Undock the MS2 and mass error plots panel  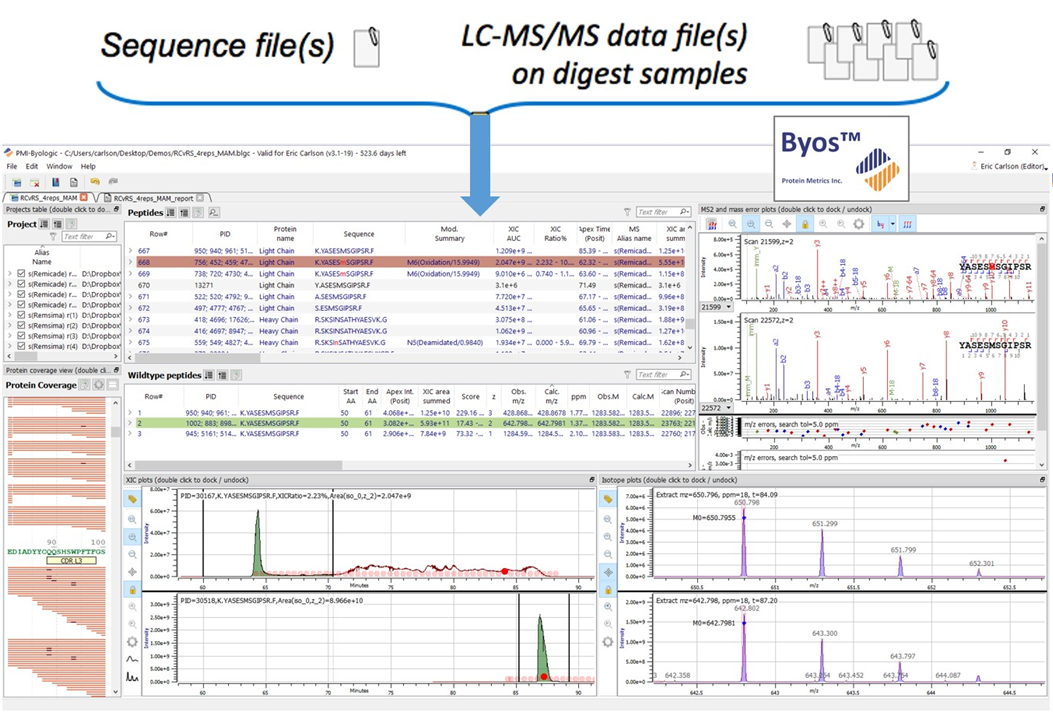pyautogui.click(x=1042, y=209)
